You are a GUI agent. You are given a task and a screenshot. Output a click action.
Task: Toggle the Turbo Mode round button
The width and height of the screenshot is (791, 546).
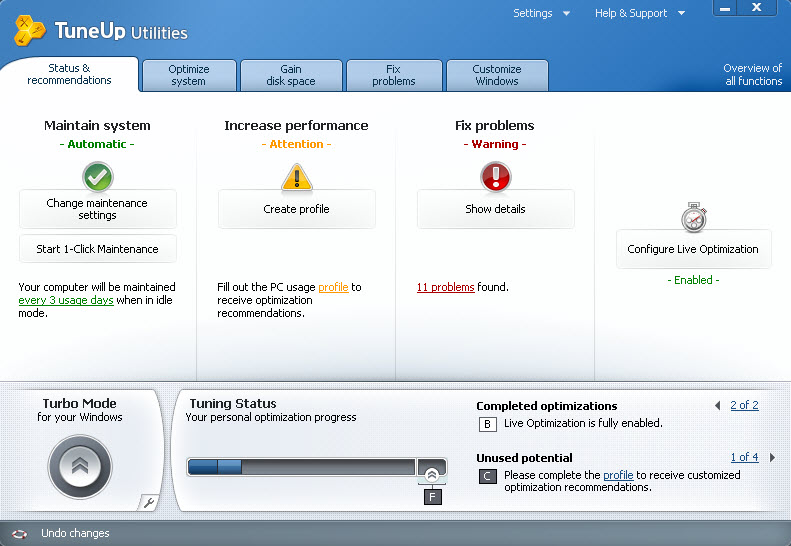tap(80, 467)
